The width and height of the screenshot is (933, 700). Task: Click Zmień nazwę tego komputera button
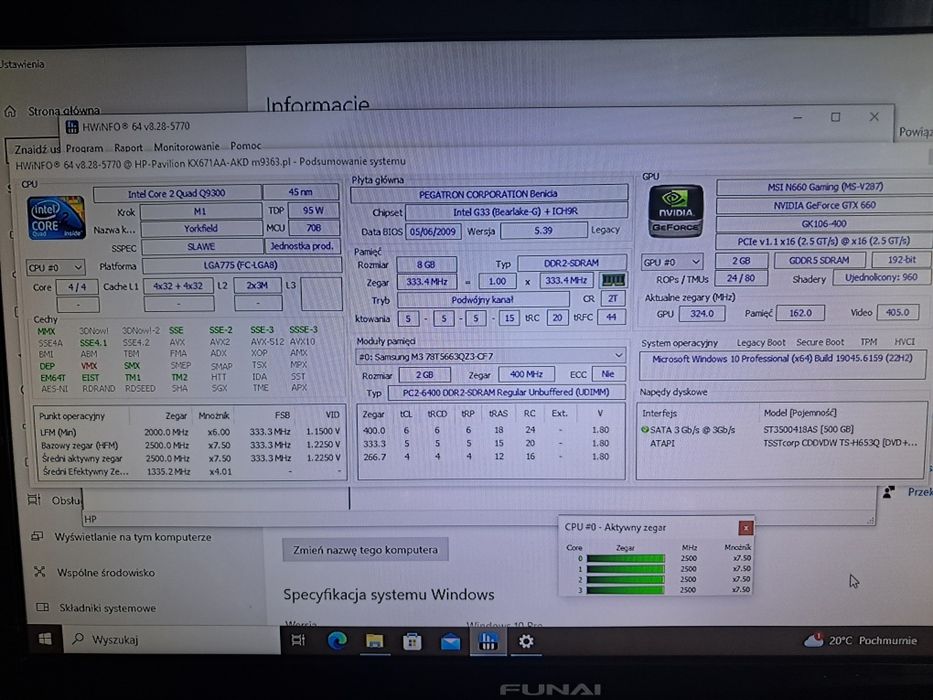(365, 550)
